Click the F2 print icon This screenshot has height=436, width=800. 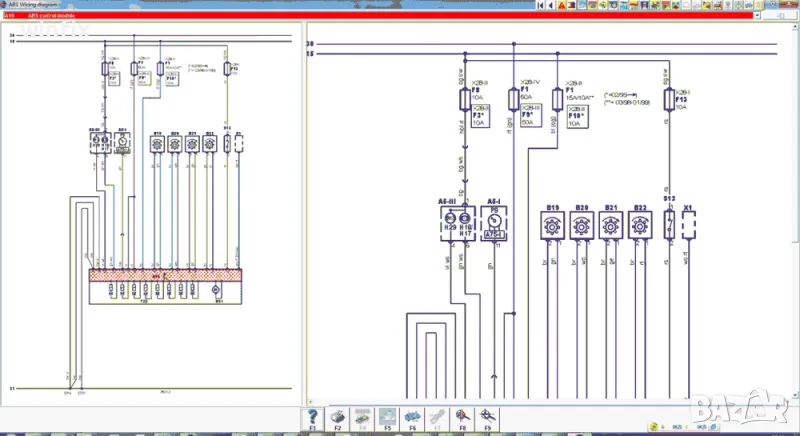coord(338,416)
